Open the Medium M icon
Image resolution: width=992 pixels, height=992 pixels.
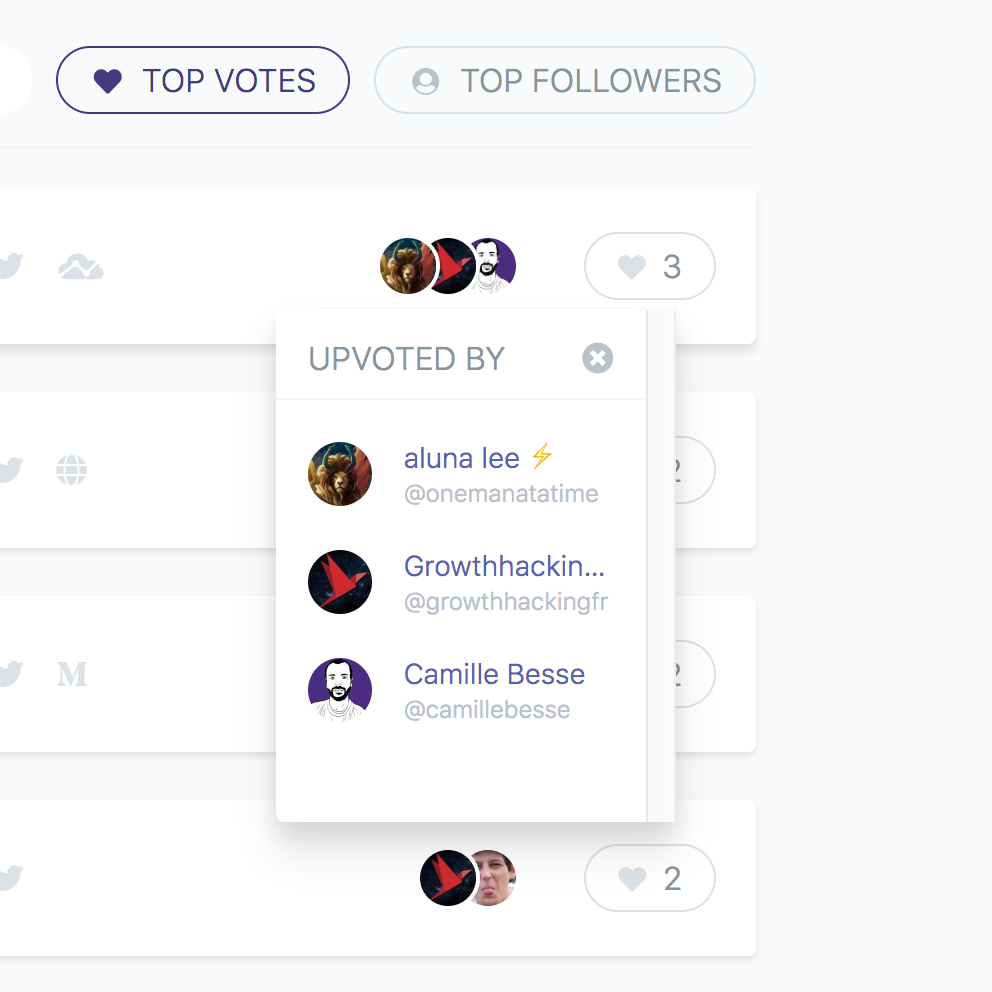coord(72,674)
